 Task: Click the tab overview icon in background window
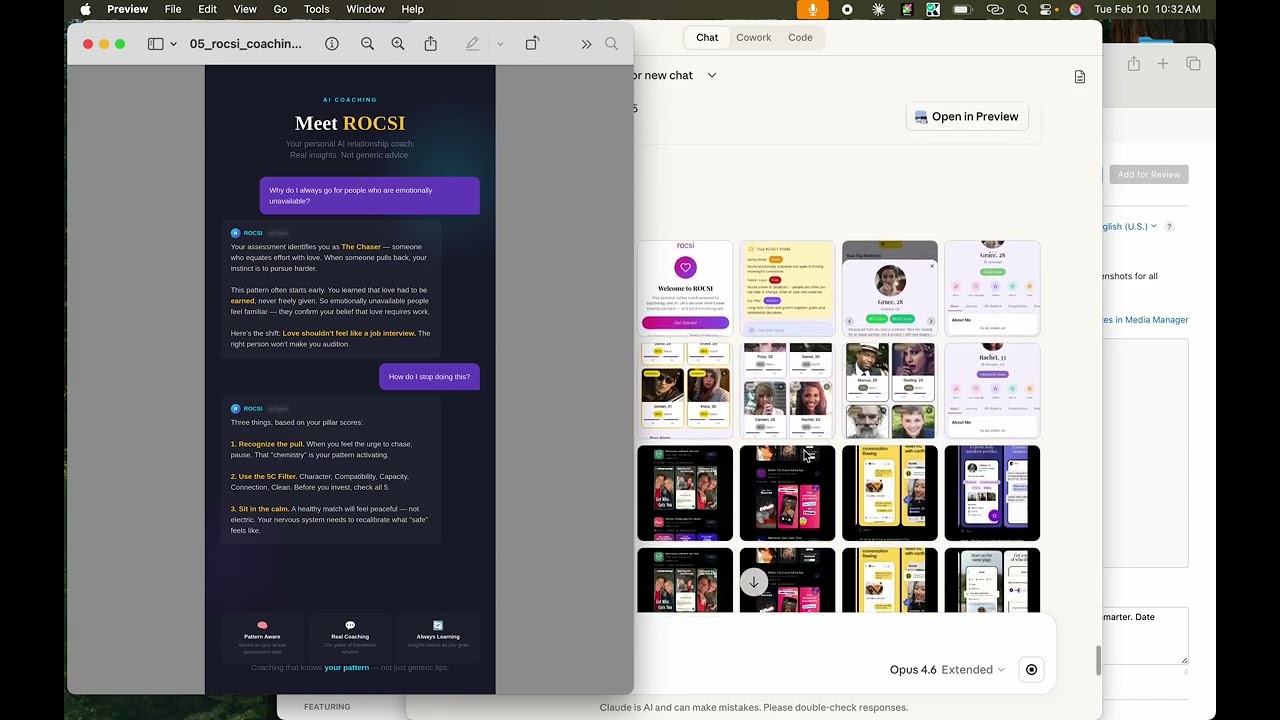pyautogui.click(x=1193, y=64)
